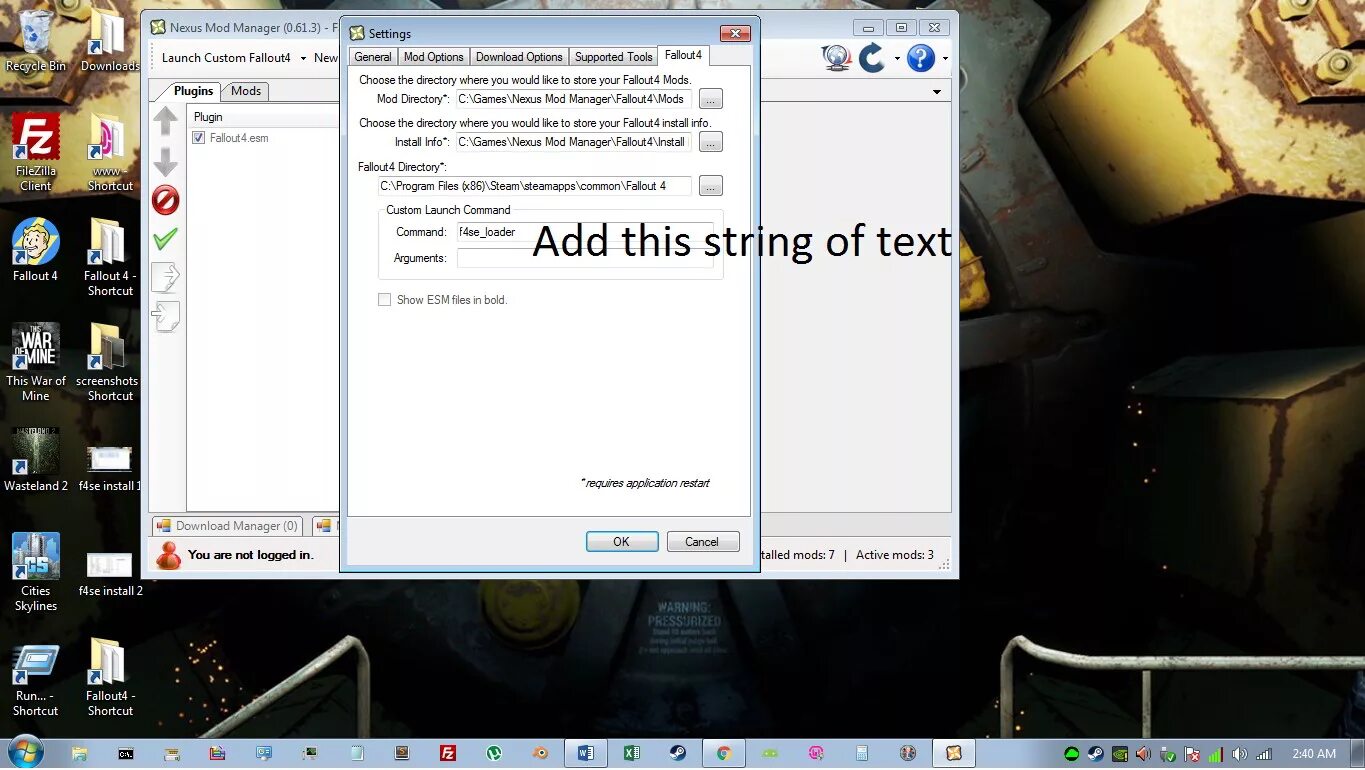1365x770 pixels.
Task: Open the Wasteland 2 desktop icon
Action: pyautogui.click(x=36, y=460)
